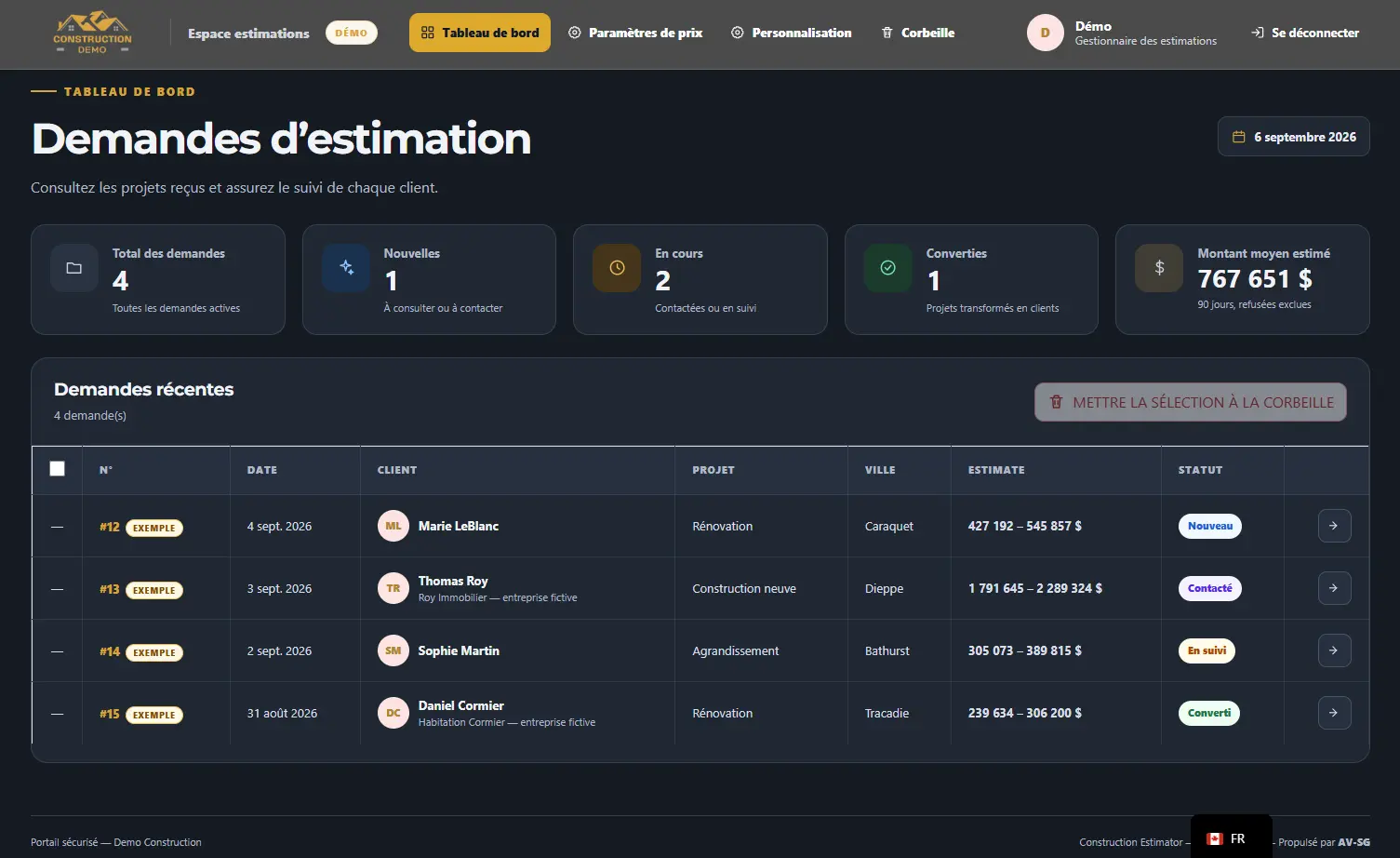Click the SM avatar for Sophie Martin
The image size is (1400, 858).
(x=393, y=650)
